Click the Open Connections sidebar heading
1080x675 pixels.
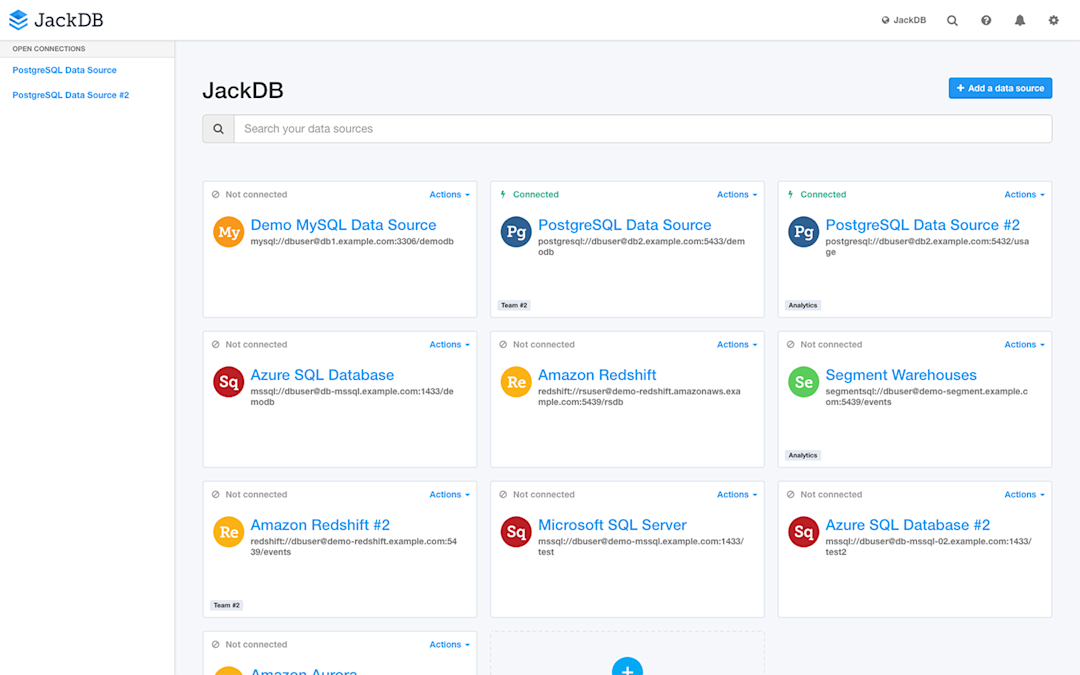click(49, 49)
